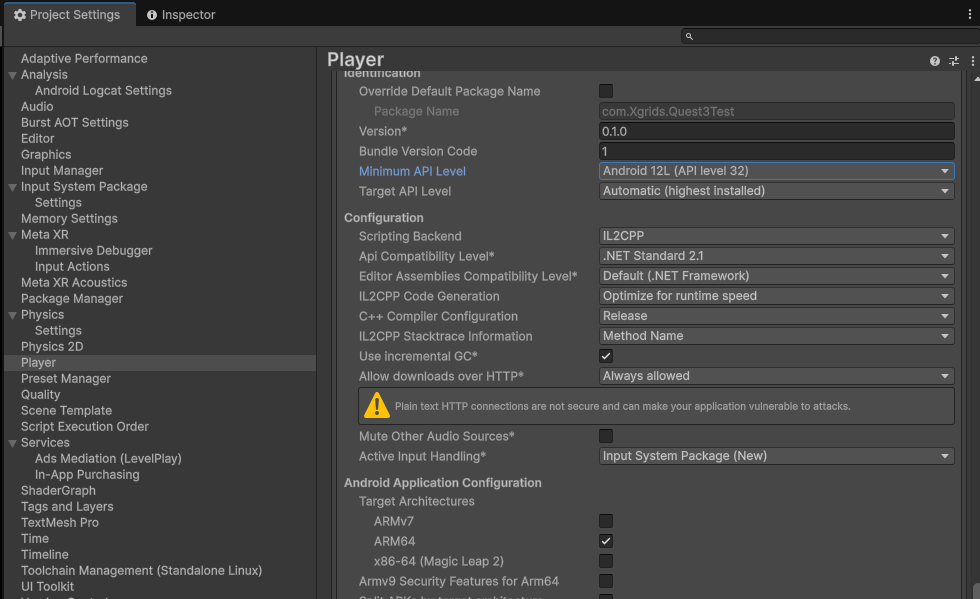The height and width of the screenshot is (599, 980).
Task: Disable the ARM64 architecture checkbox
Action: coord(606,541)
